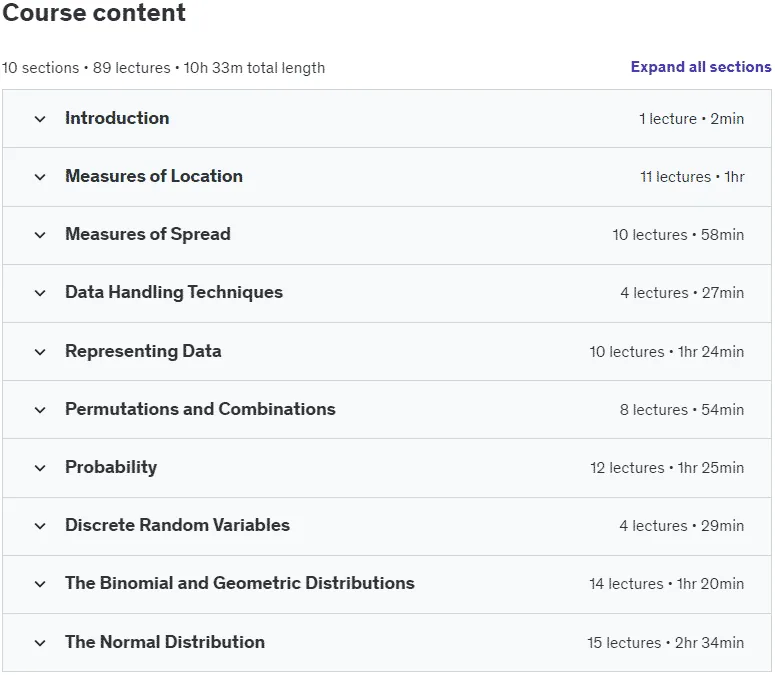Viewport: 775px width, 675px height.
Task: Select the Representing Data section title
Action: (x=143, y=351)
